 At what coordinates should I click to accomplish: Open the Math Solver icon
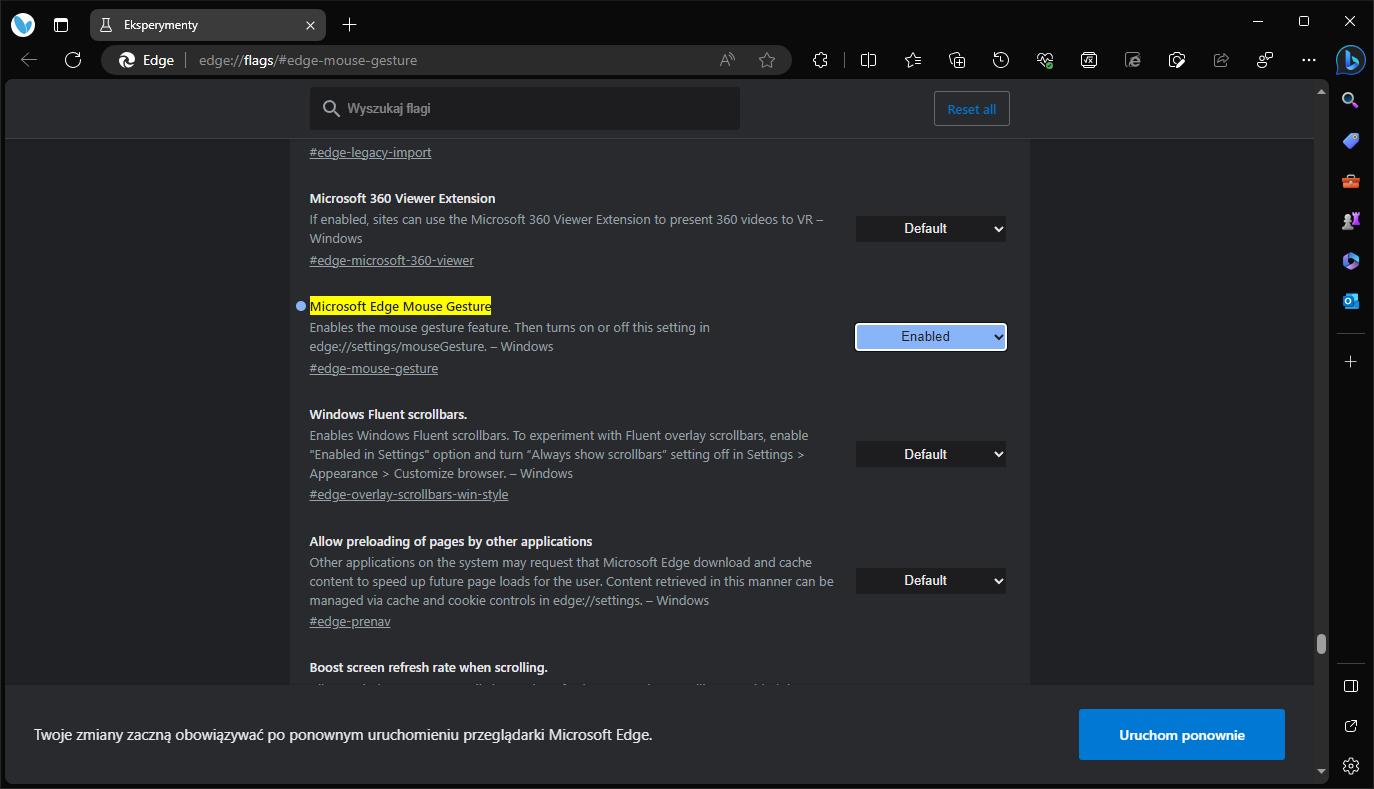1089,60
